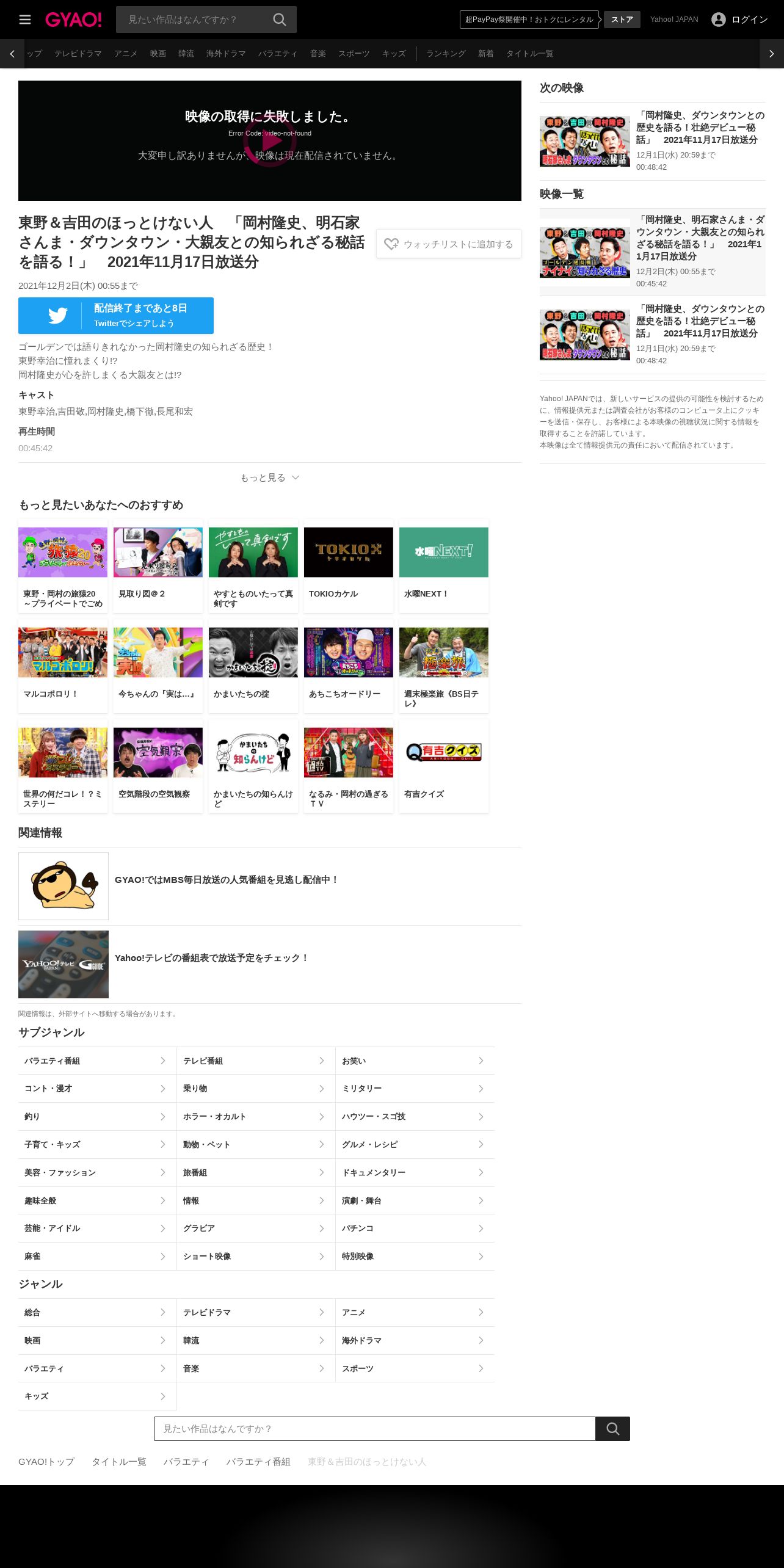Viewport: 784px width, 1568px height.
Task: Open お笑い subgenre row
Action: (x=415, y=1061)
